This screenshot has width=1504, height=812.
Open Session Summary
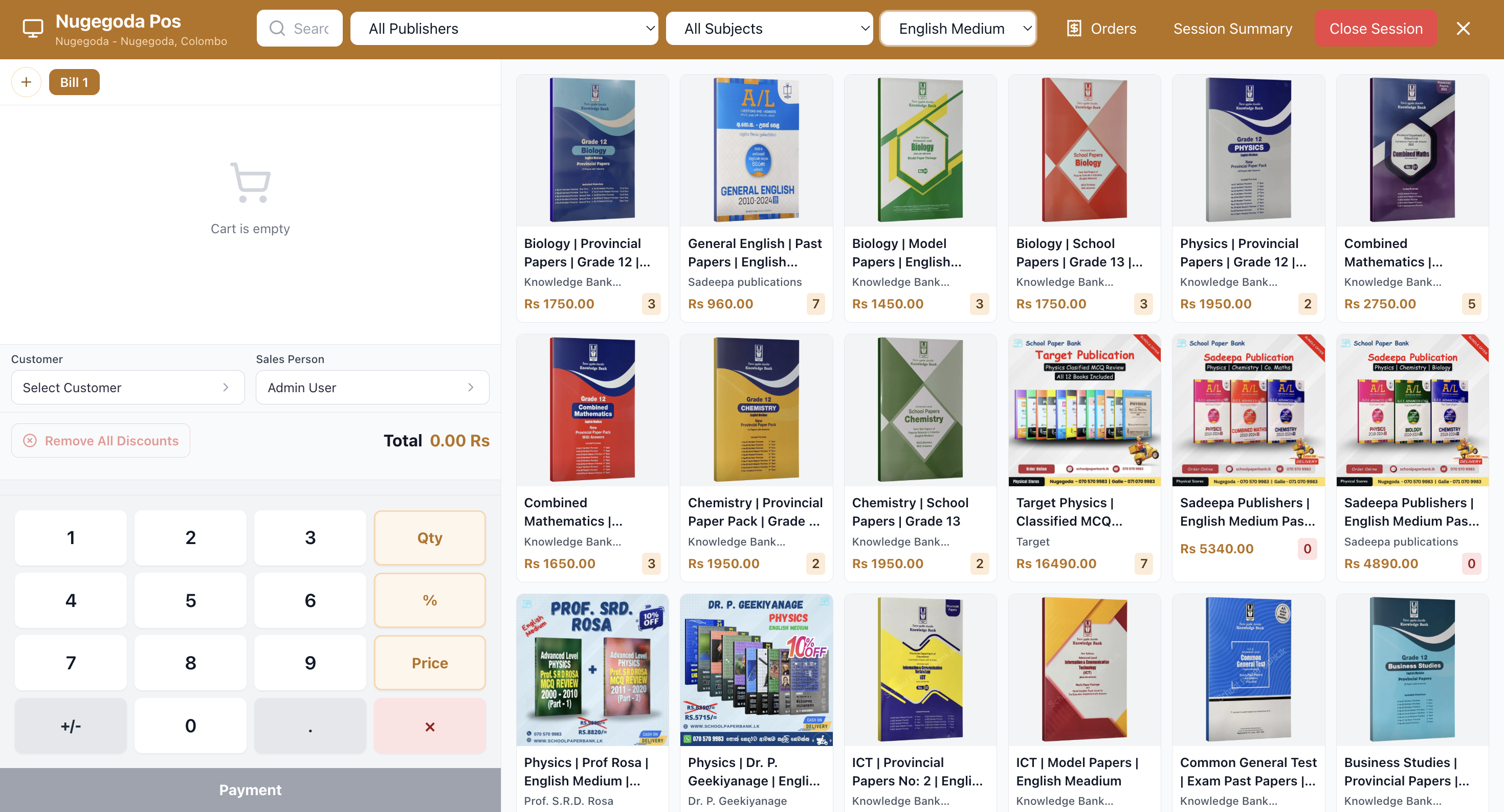pos(1232,29)
